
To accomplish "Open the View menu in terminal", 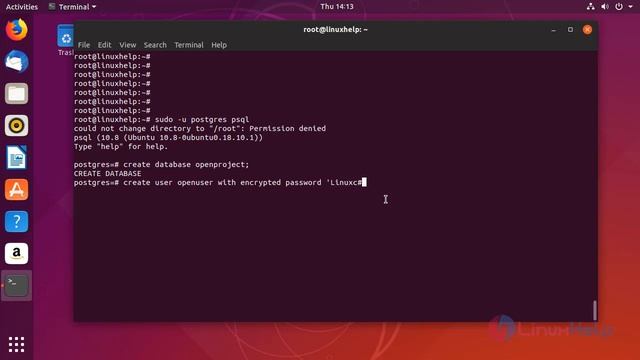I will (x=127, y=45).
